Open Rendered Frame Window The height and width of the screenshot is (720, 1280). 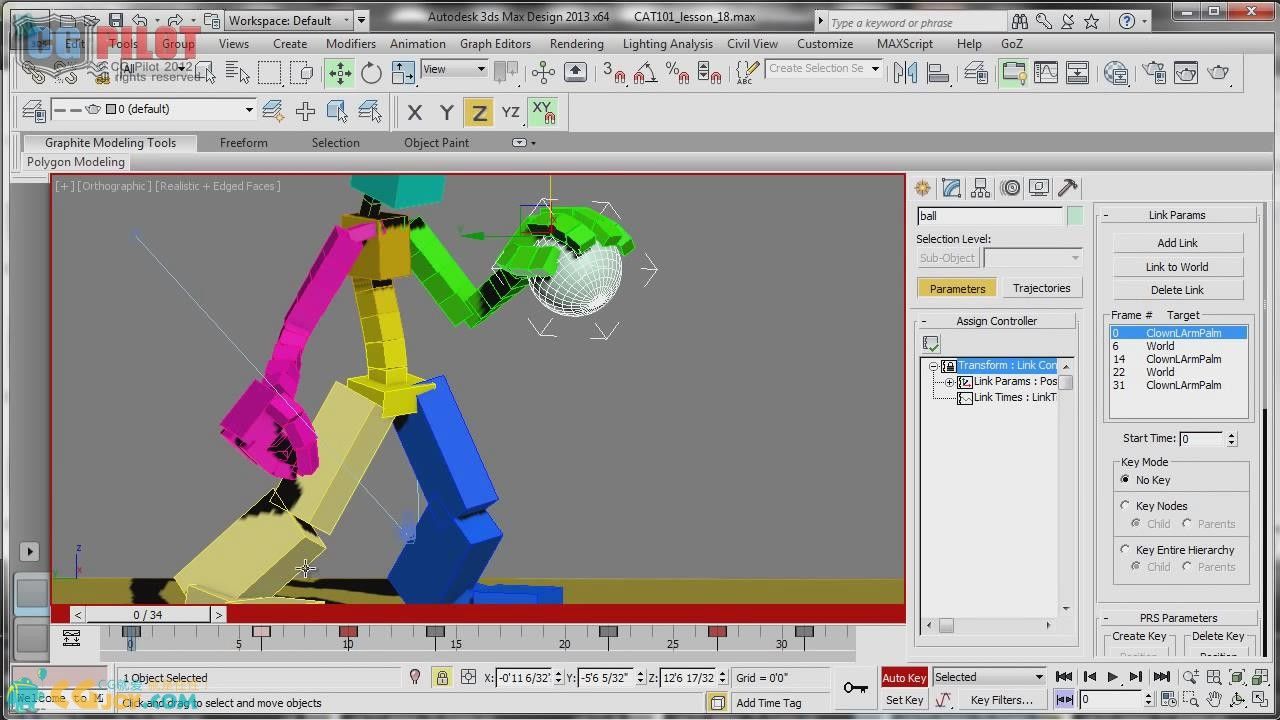tap(1185, 72)
